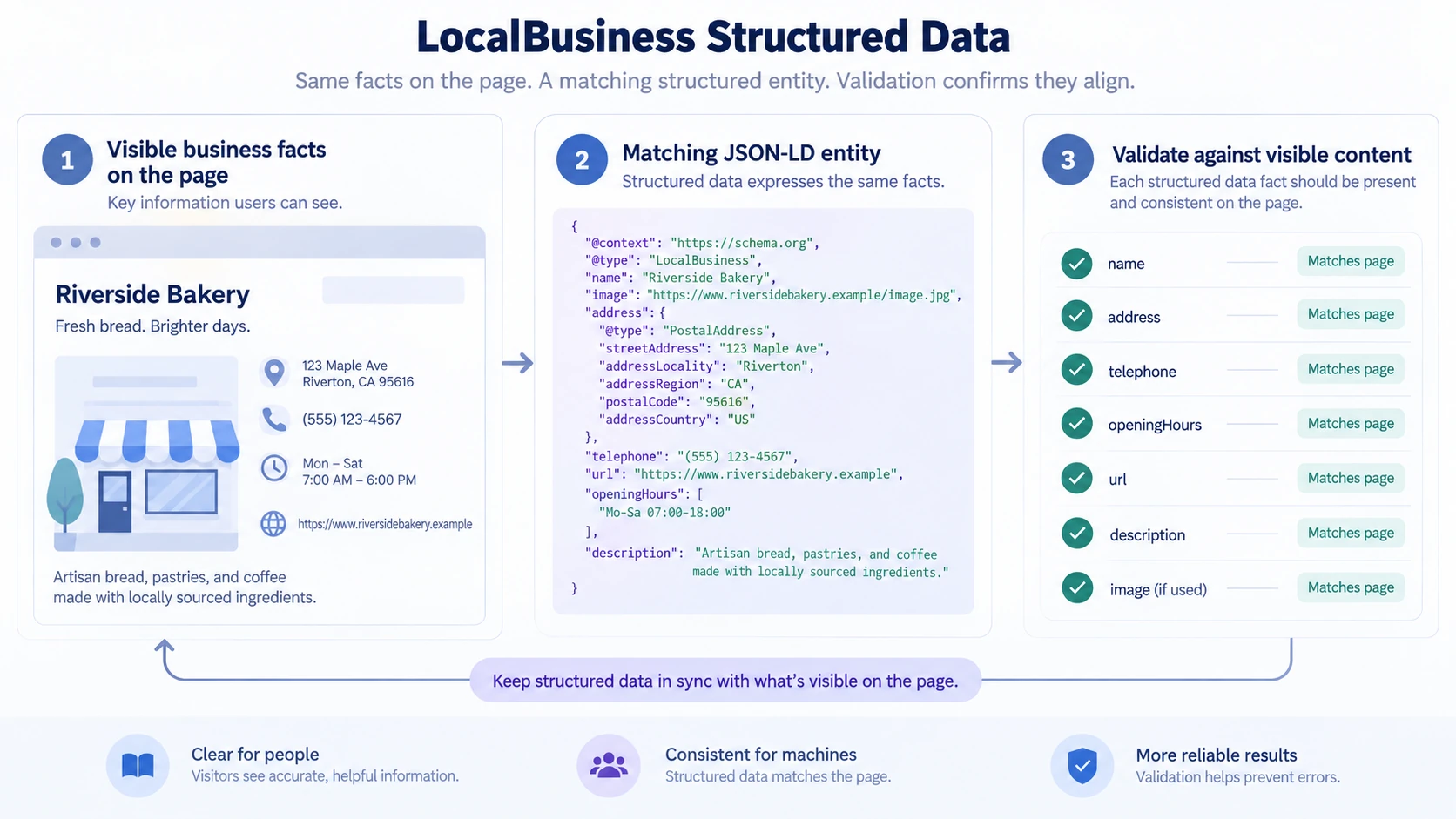The image size is (1456, 819).
Task: Click the Matches page badge for image (if used)
Action: [1351, 587]
